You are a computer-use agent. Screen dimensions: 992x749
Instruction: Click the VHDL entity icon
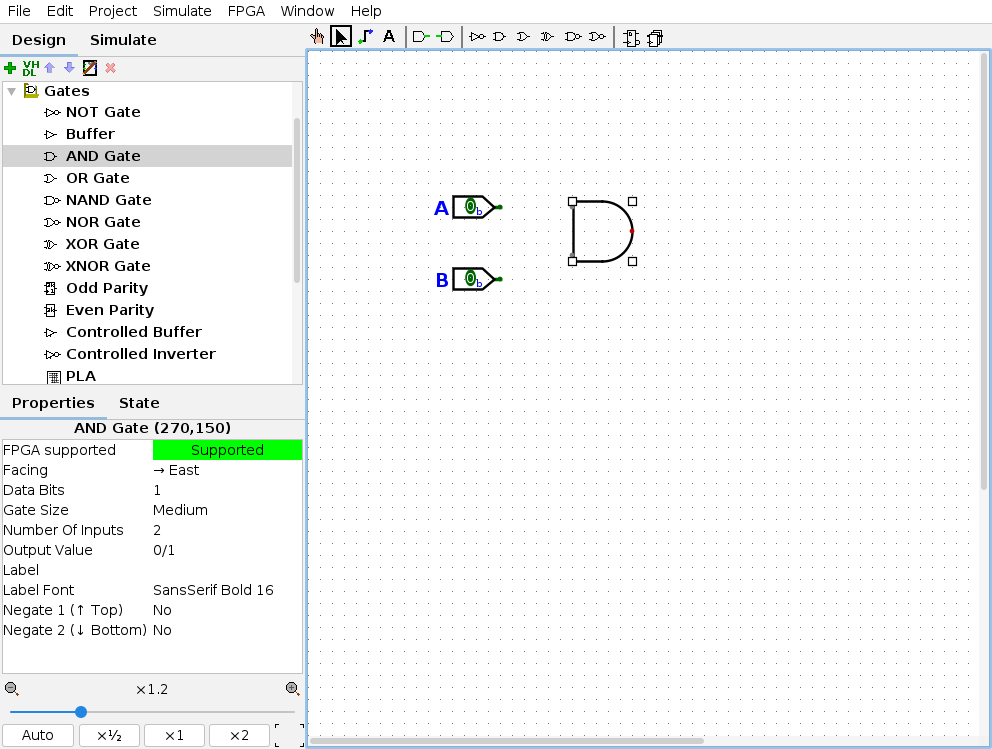click(30, 68)
